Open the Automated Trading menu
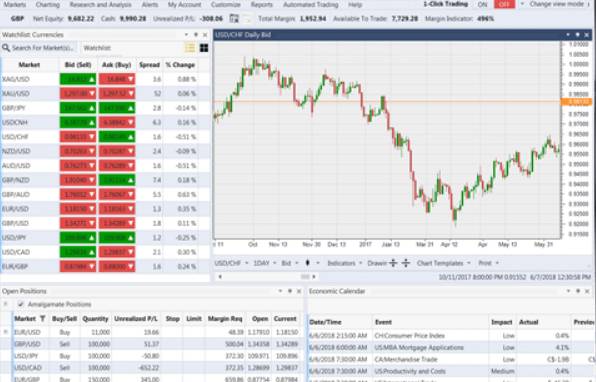The image size is (596, 382). pos(311,5)
